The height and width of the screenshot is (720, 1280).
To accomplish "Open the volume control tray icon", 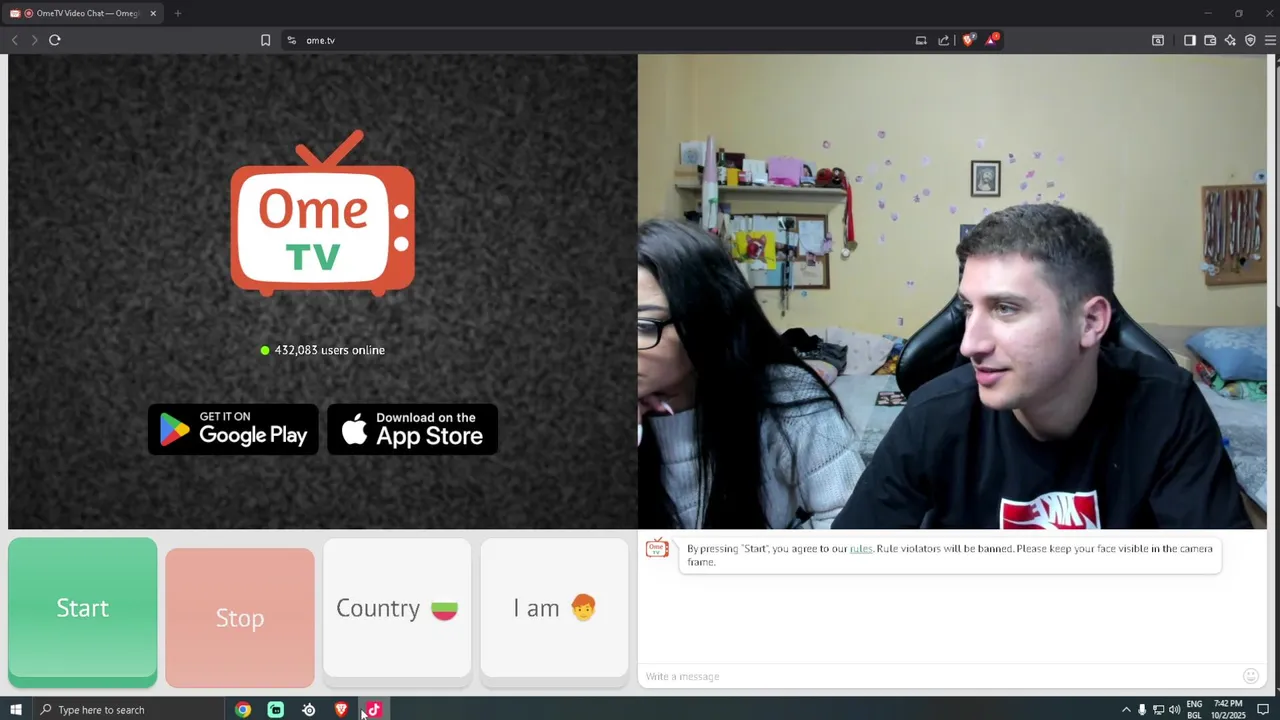I will [1174, 710].
